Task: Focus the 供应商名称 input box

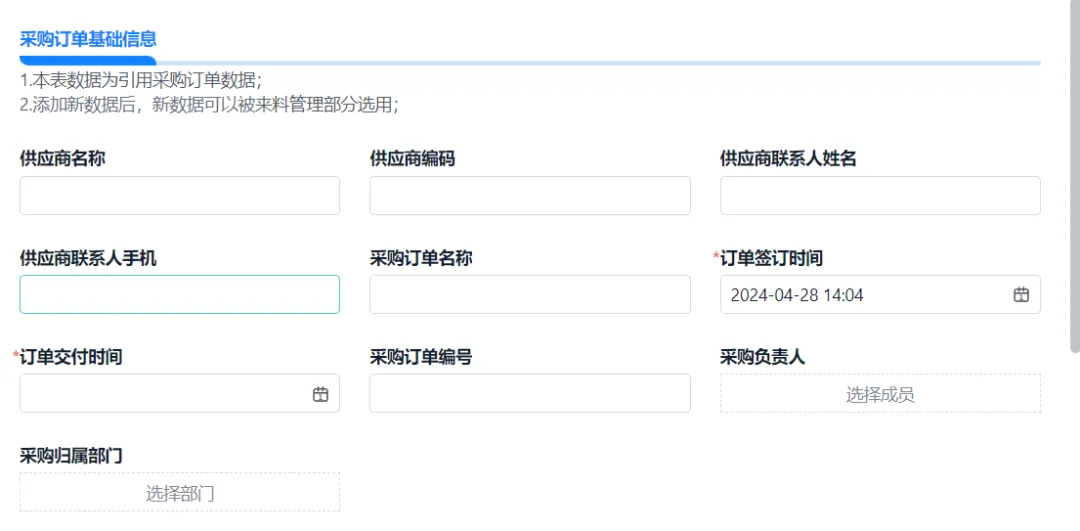Action: point(180,196)
